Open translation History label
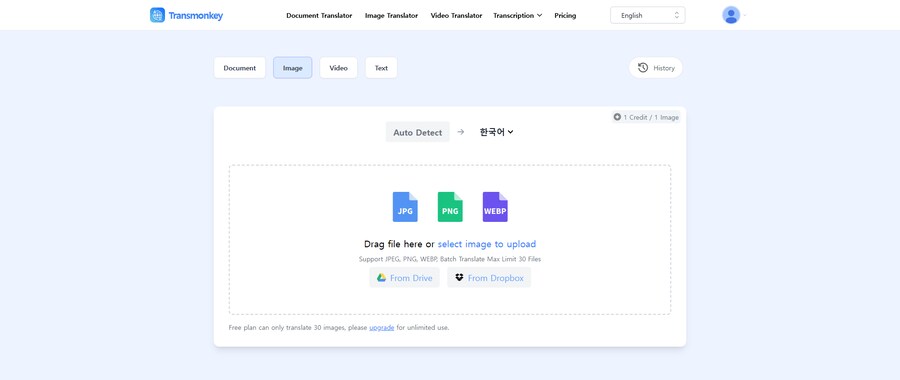Image resolution: width=900 pixels, height=380 pixels. click(664, 68)
